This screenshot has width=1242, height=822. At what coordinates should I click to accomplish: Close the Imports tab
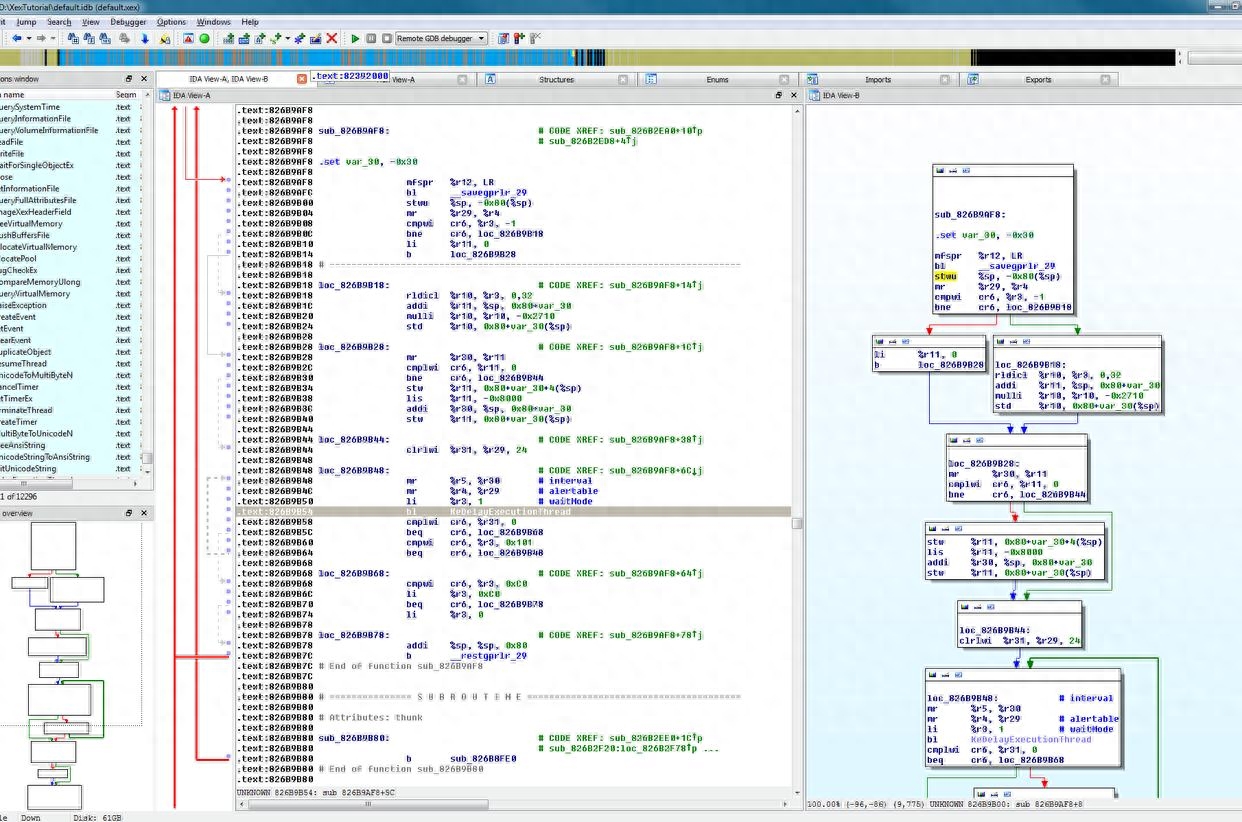coord(945,79)
